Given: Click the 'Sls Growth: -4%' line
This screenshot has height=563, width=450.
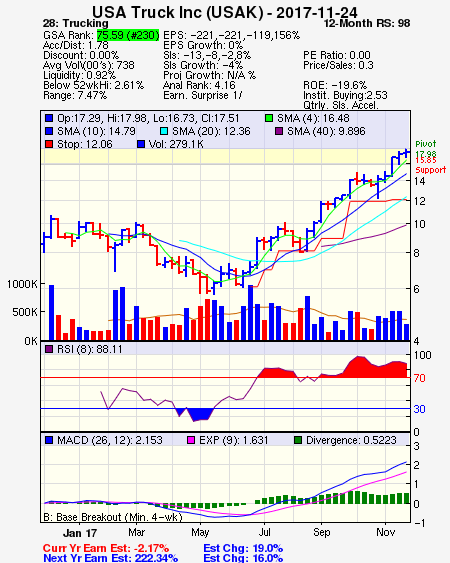Looking at the screenshot, I should click(x=203, y=65).
